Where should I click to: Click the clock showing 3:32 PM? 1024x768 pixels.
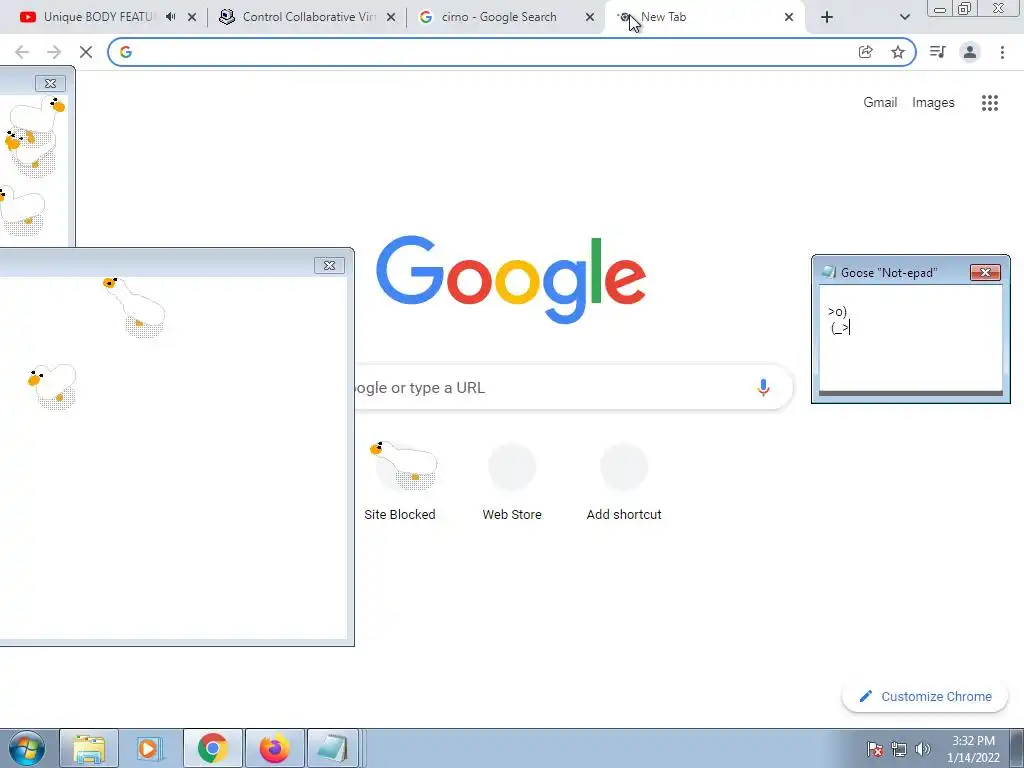(973, 749)
